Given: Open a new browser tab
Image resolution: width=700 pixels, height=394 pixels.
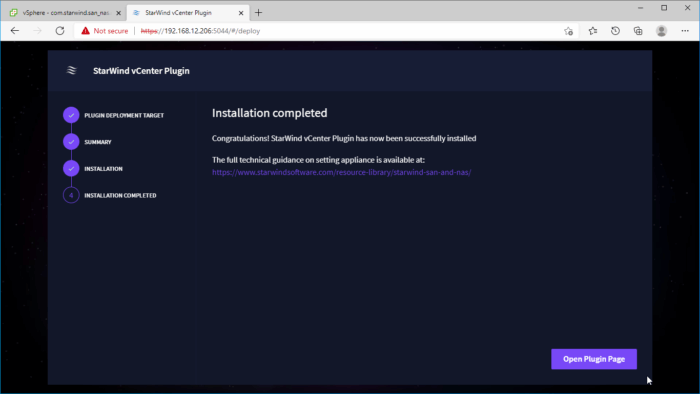Looking at the screenshot, I should point(258,12).
